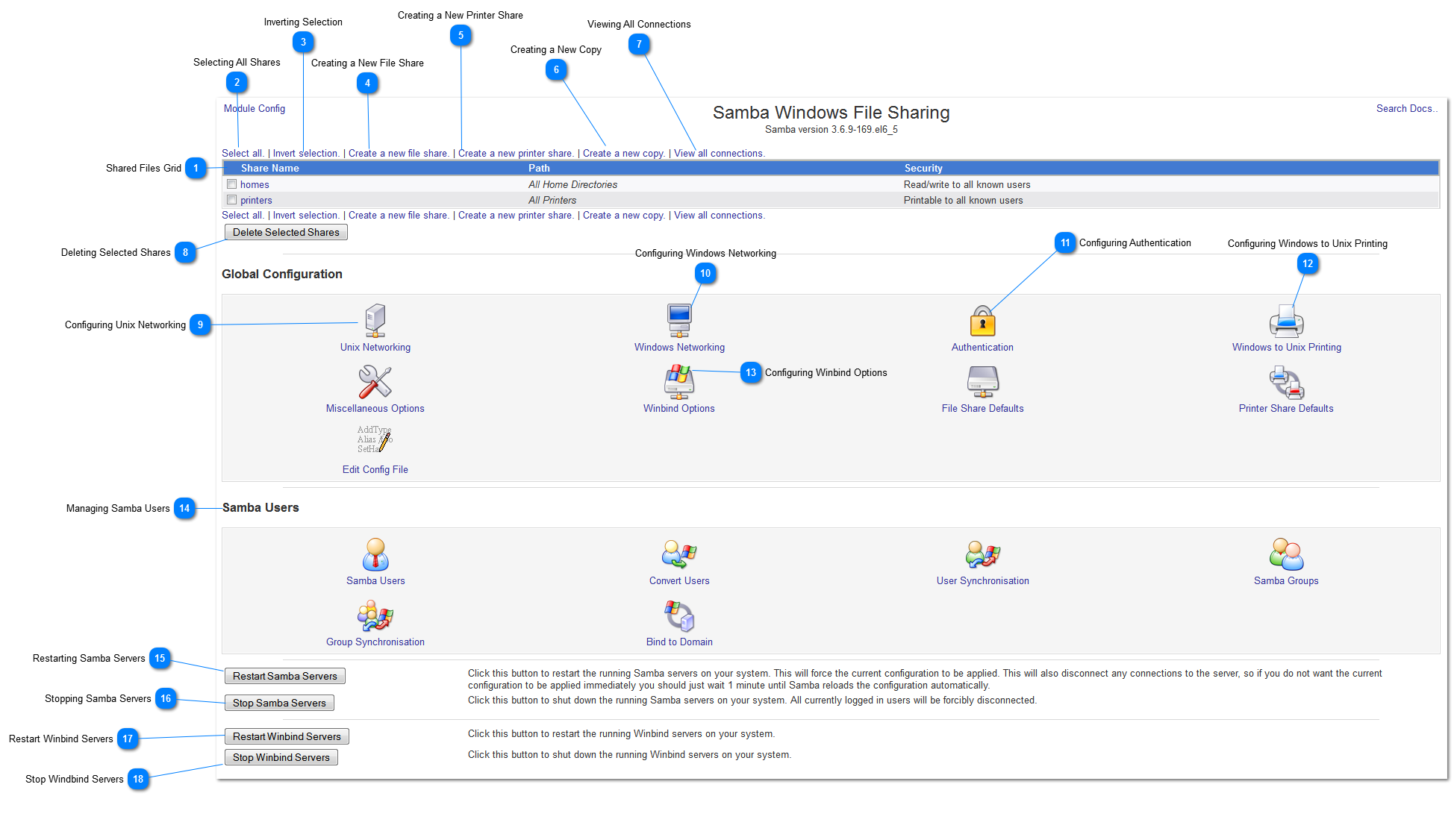Click the Authentication text link
This screenshot has height=840, width=1454.
click(982, 348)
